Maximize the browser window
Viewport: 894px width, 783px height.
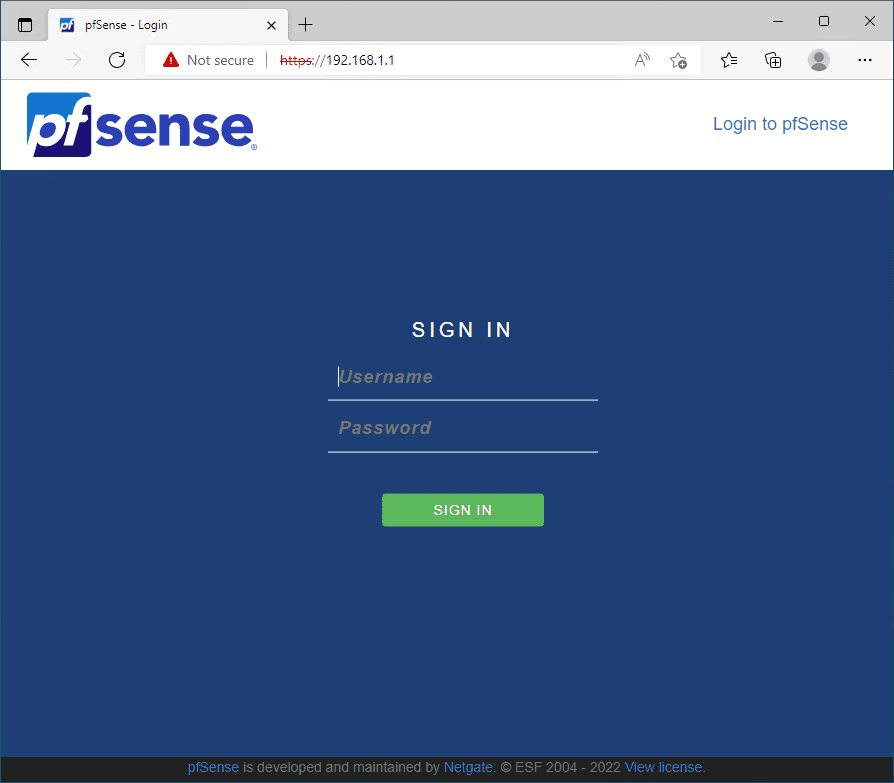pyautogui.click(x=824, y=22)
